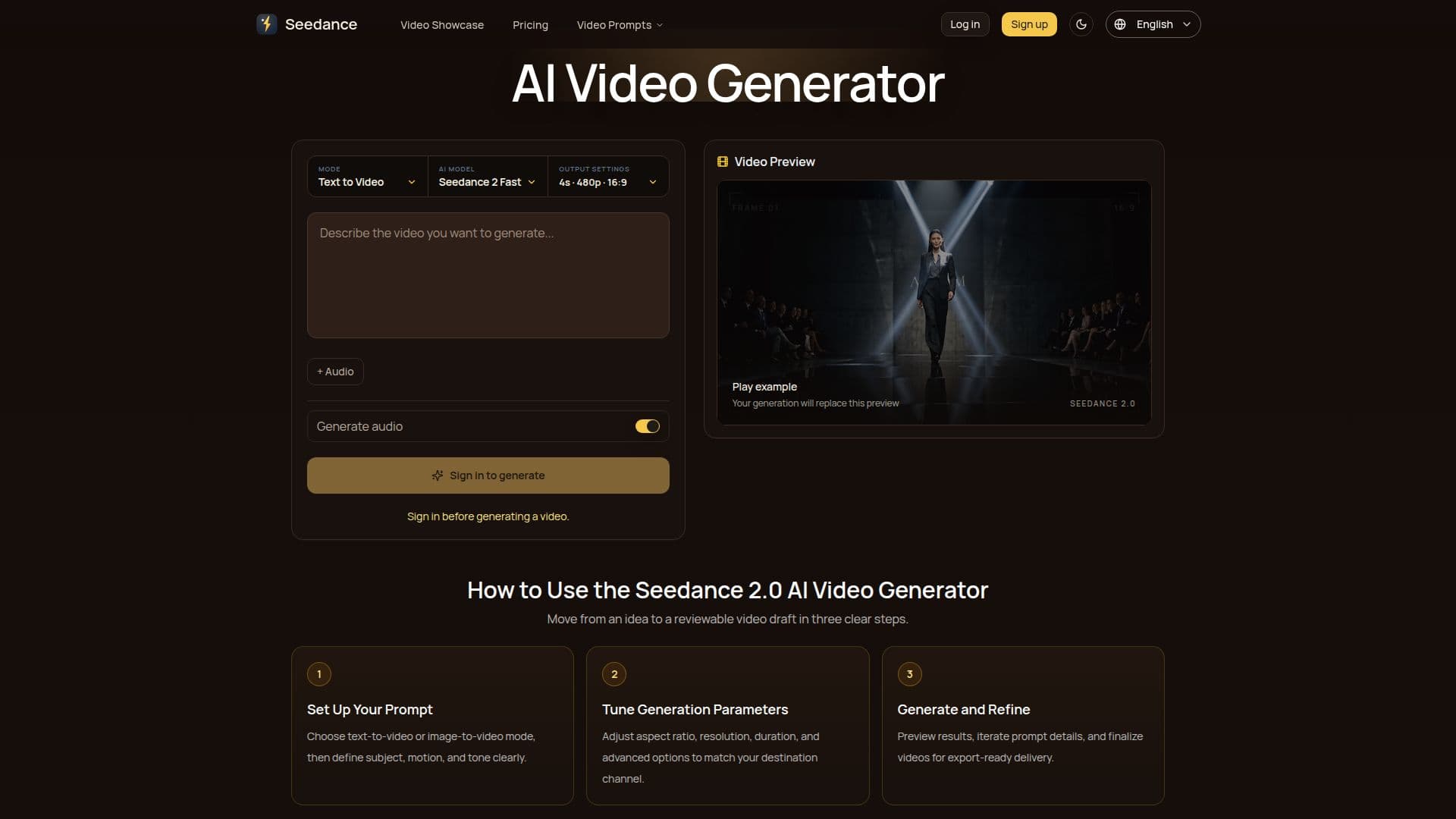Click the Sign up button
The height and width of the screenshot is (819, 1456).
pyautogui.click(x=1029, y=24)
